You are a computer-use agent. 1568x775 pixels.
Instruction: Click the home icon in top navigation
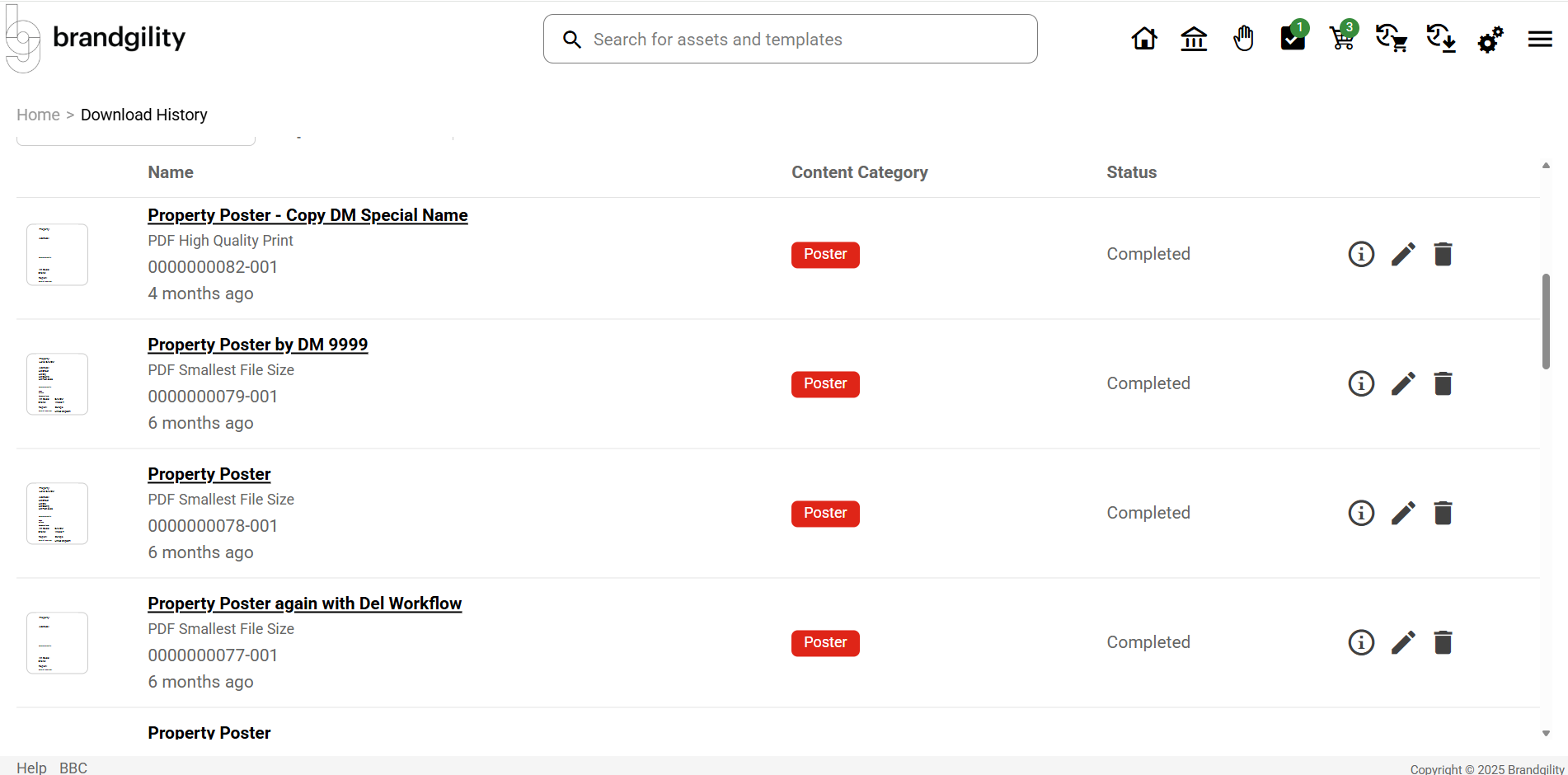[x=1143, y=39]
